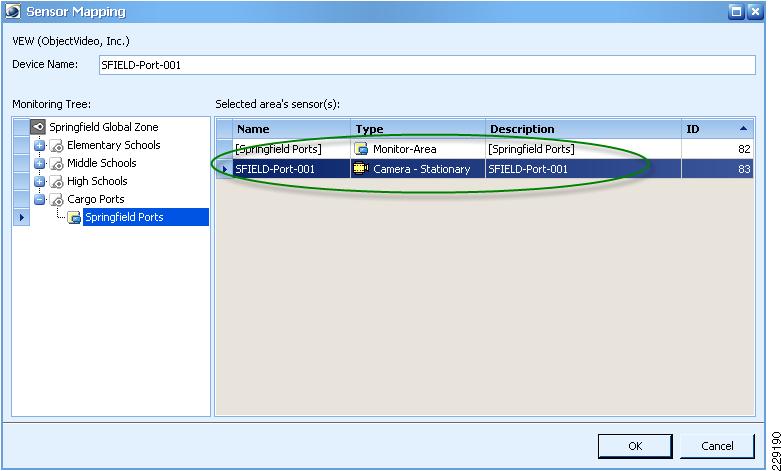781x471 pixels.
Task: Click the Springfield Global Zone camera icon
Action: 38,127
